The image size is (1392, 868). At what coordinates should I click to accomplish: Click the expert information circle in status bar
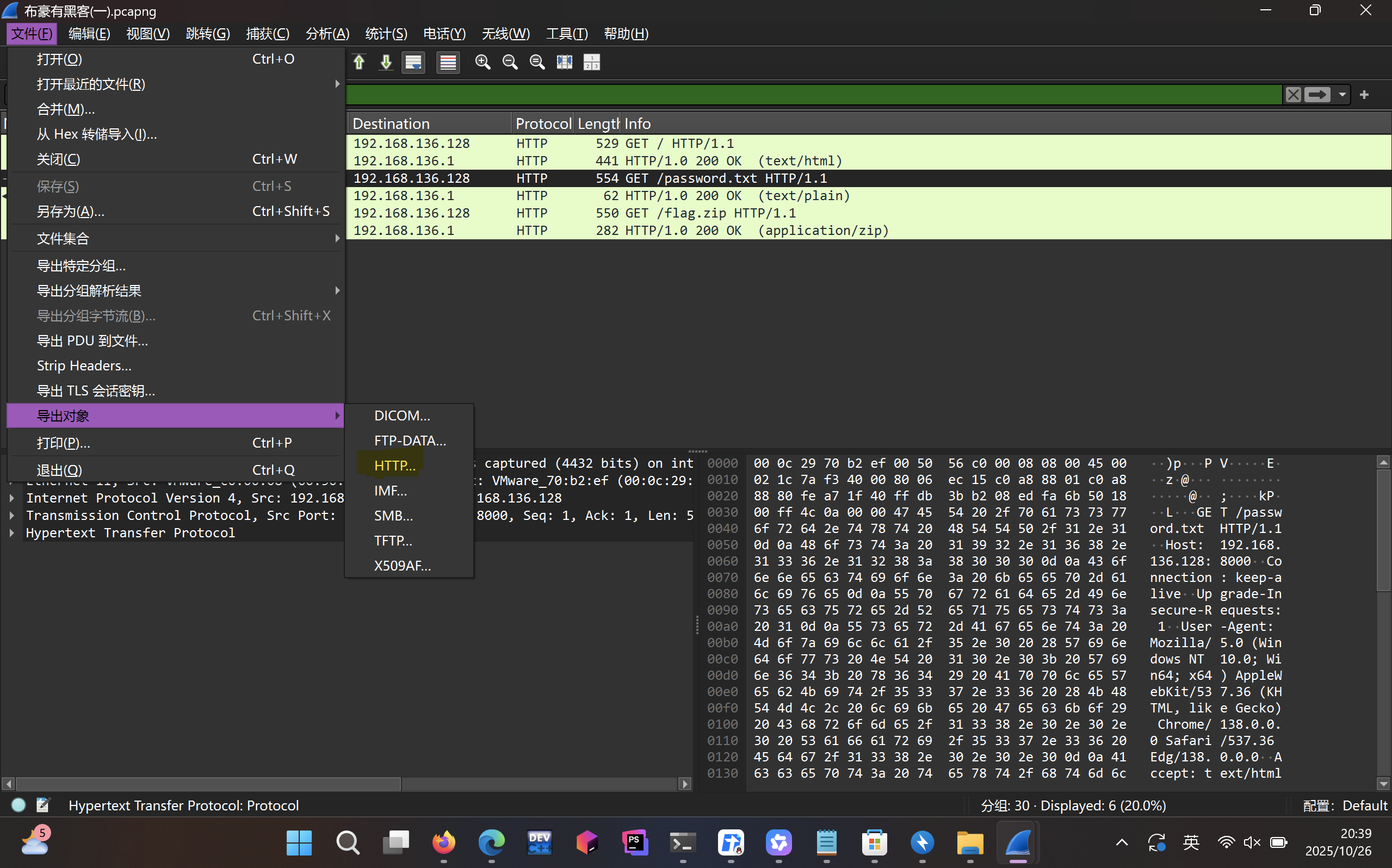[x=18, y=805]
